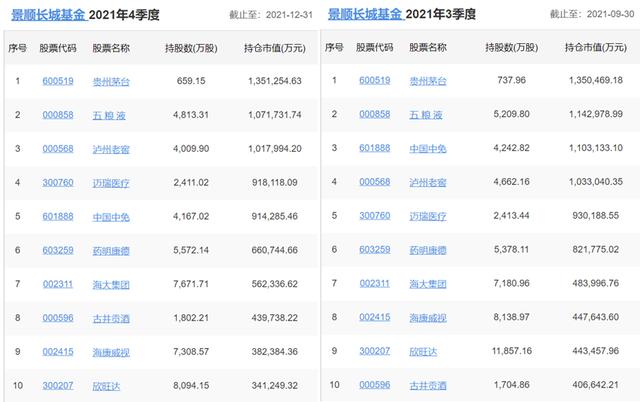This screenshot has height=402, width=640.
Task: Click the date text 截止至: 2021-09-30
Action: [592, 14]
